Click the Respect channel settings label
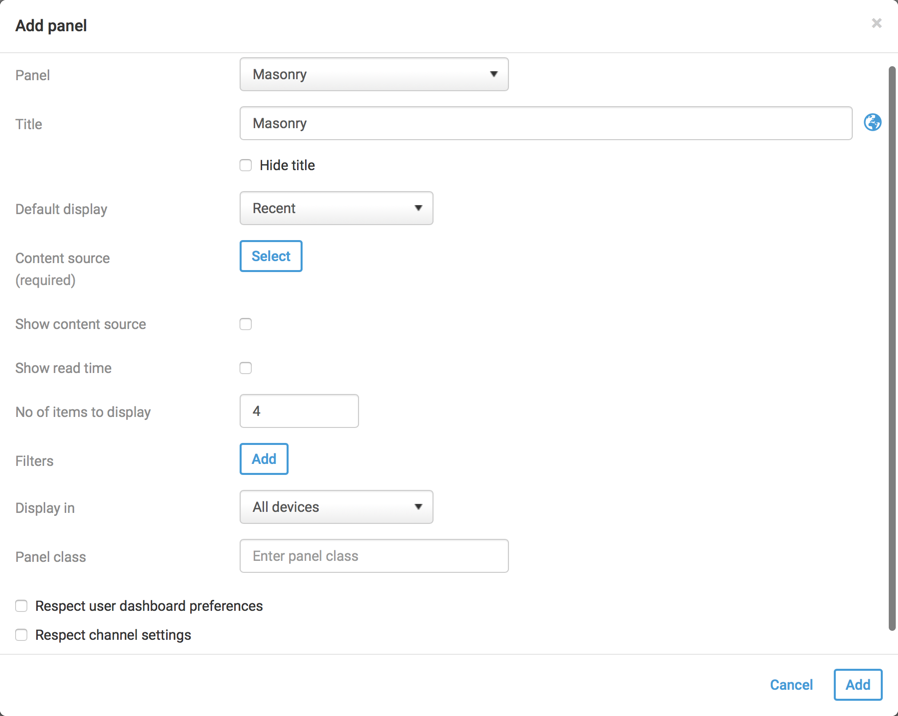The width and height of the screenshot is (898, 716). tap(113, 635)
